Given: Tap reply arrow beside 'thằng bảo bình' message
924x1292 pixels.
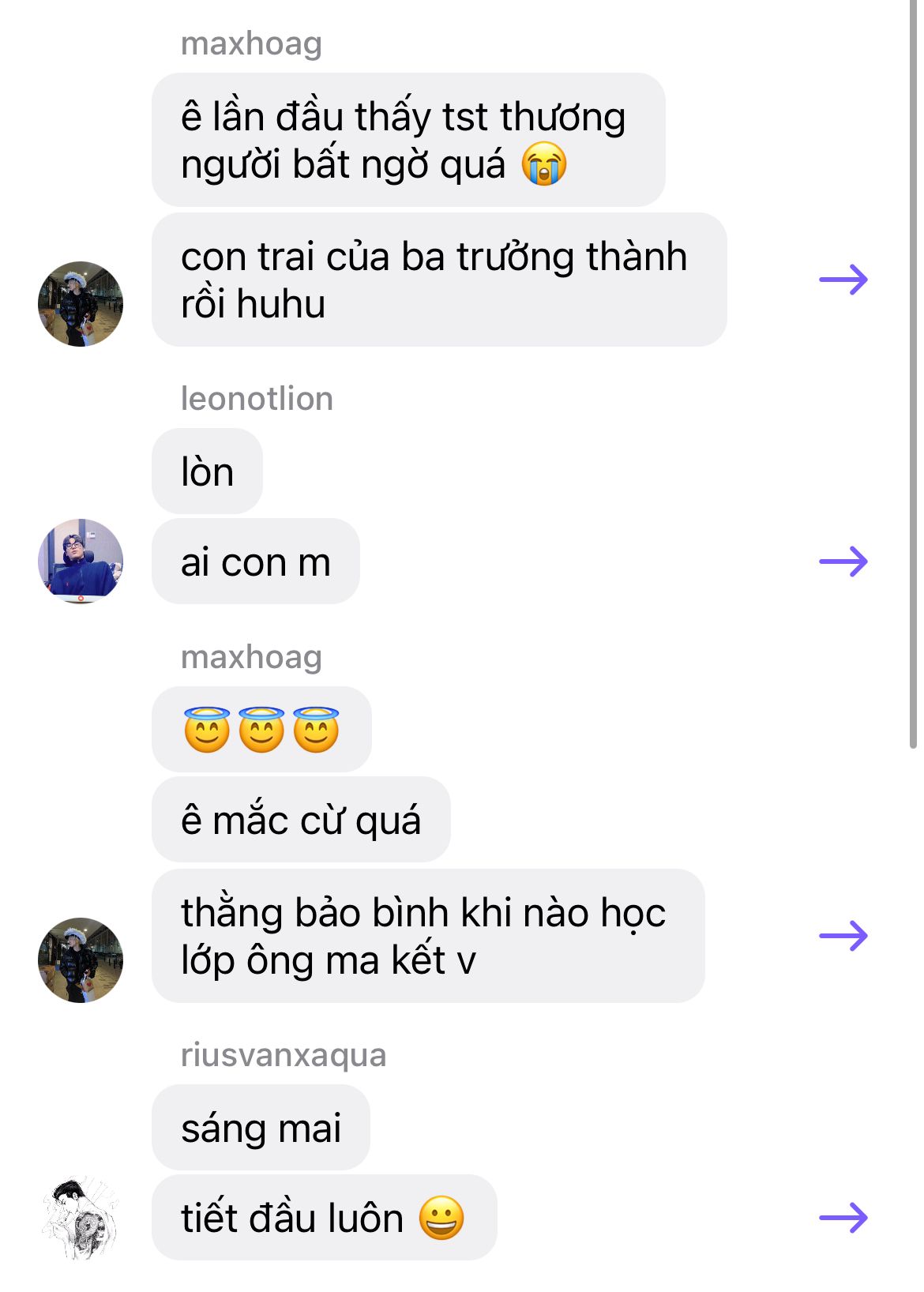Looking at the screenshot, I should (843, 936).
